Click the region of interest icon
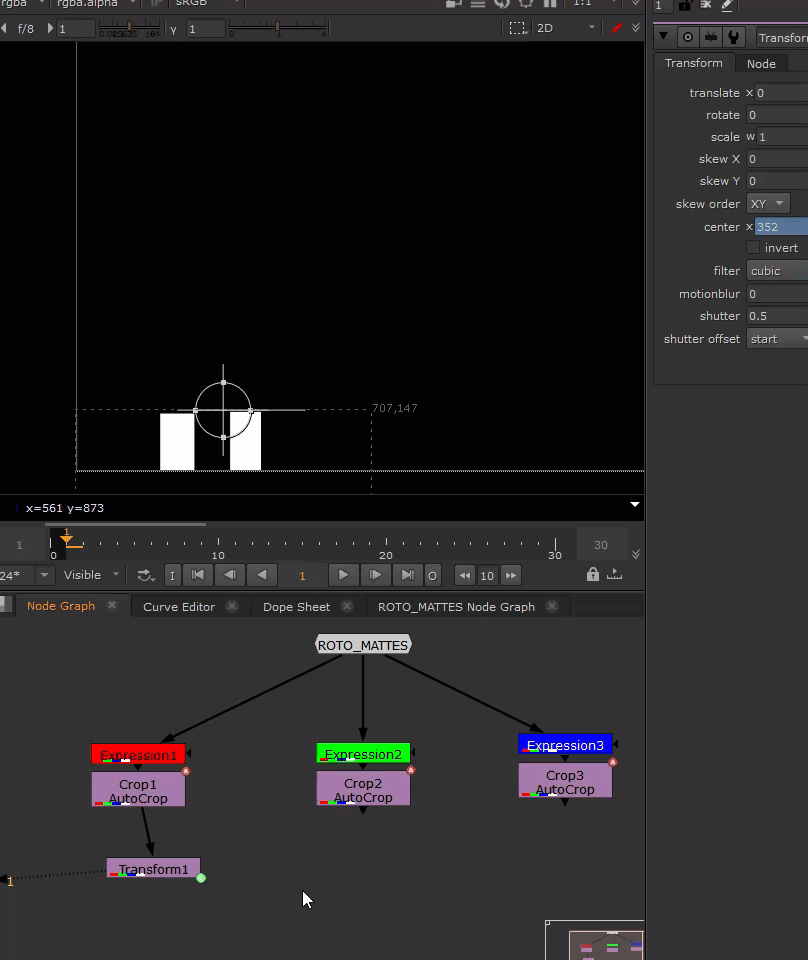Screen dimensions: 808x960 pos(517,28)
